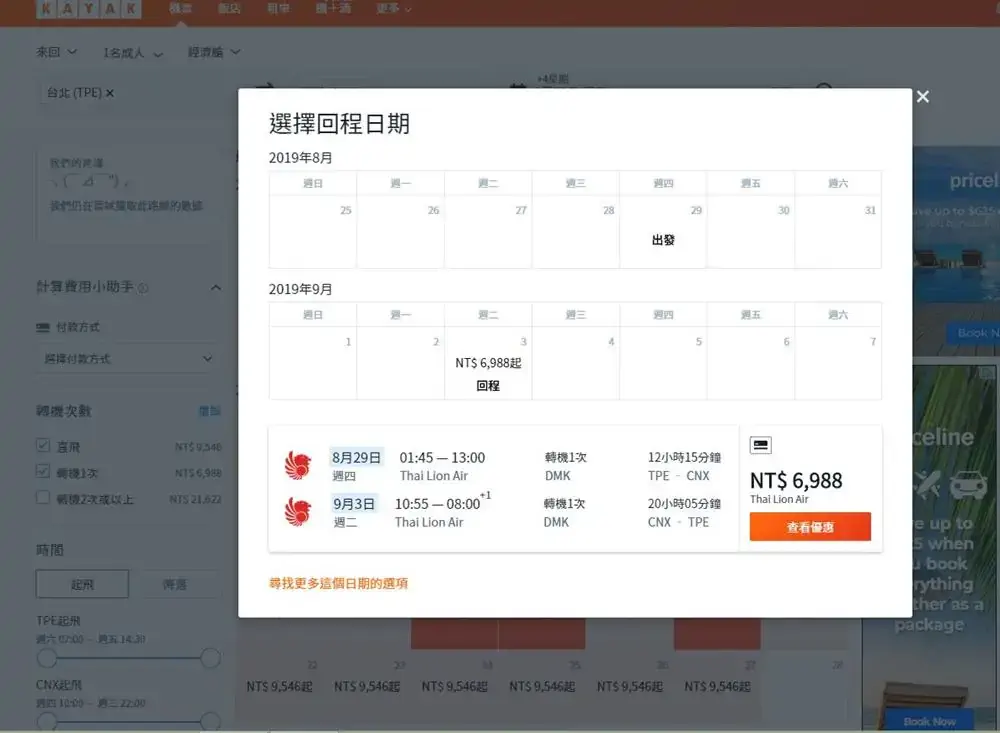Click Thai Lion Air logo on 8月29日 flight
This screenshot has height=733, width=1000.
[298, 466]
